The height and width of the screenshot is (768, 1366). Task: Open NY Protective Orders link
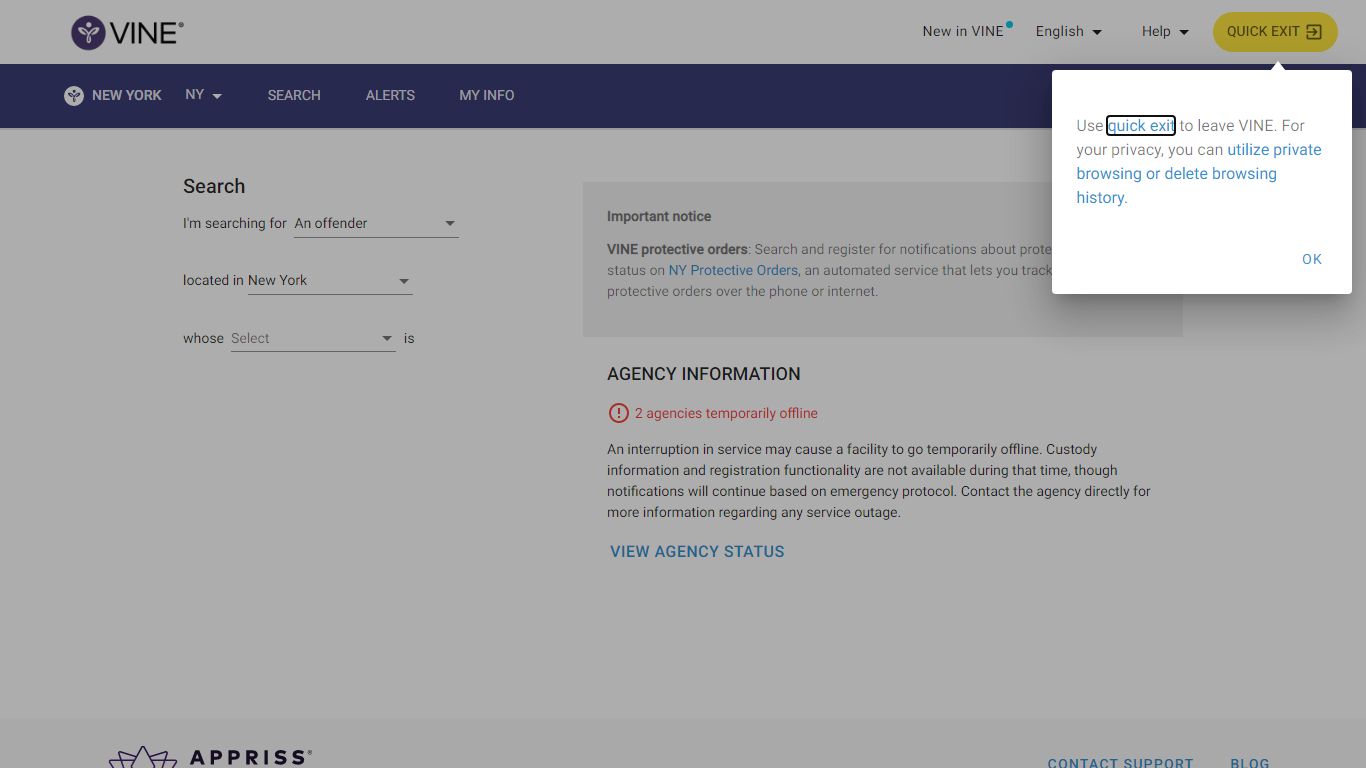733,271
